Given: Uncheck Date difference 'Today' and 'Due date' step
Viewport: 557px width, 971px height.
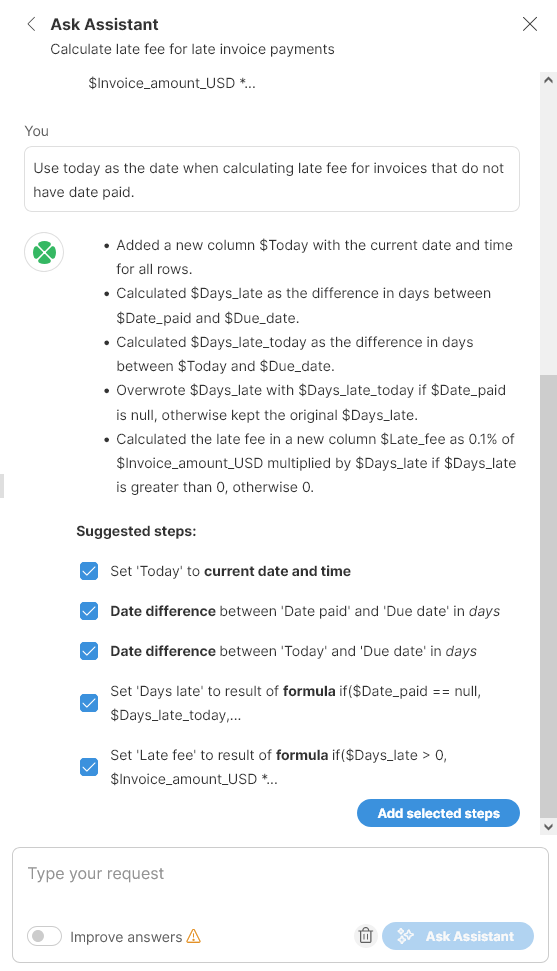Looking at the screenshot, I should [x=89, y=651].
